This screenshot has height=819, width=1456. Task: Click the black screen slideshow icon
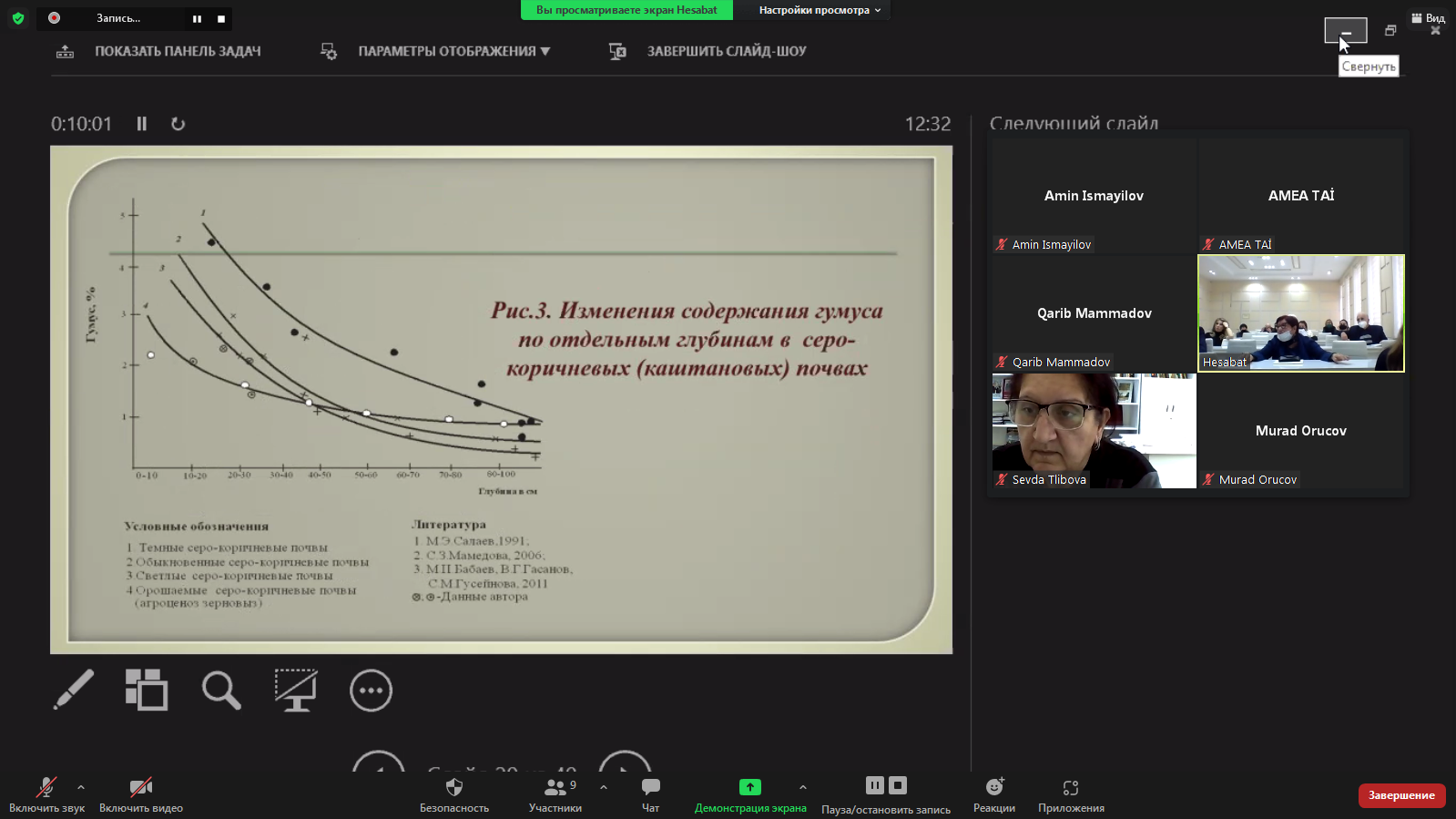[x=296, y=690]
